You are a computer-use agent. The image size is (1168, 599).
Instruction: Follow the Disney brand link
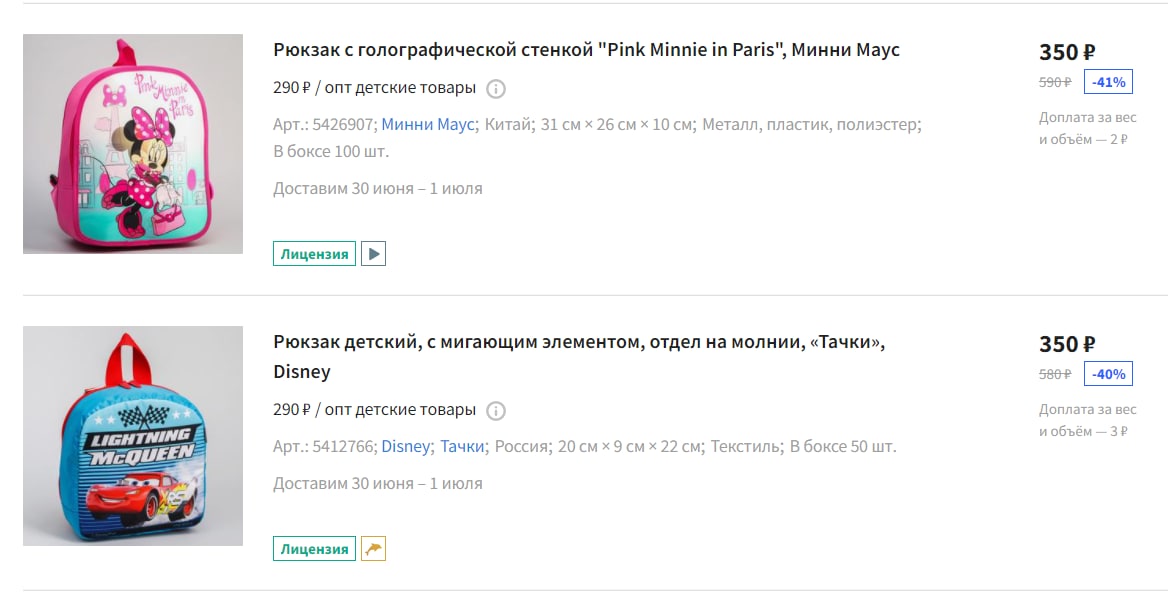pos(405,446)
